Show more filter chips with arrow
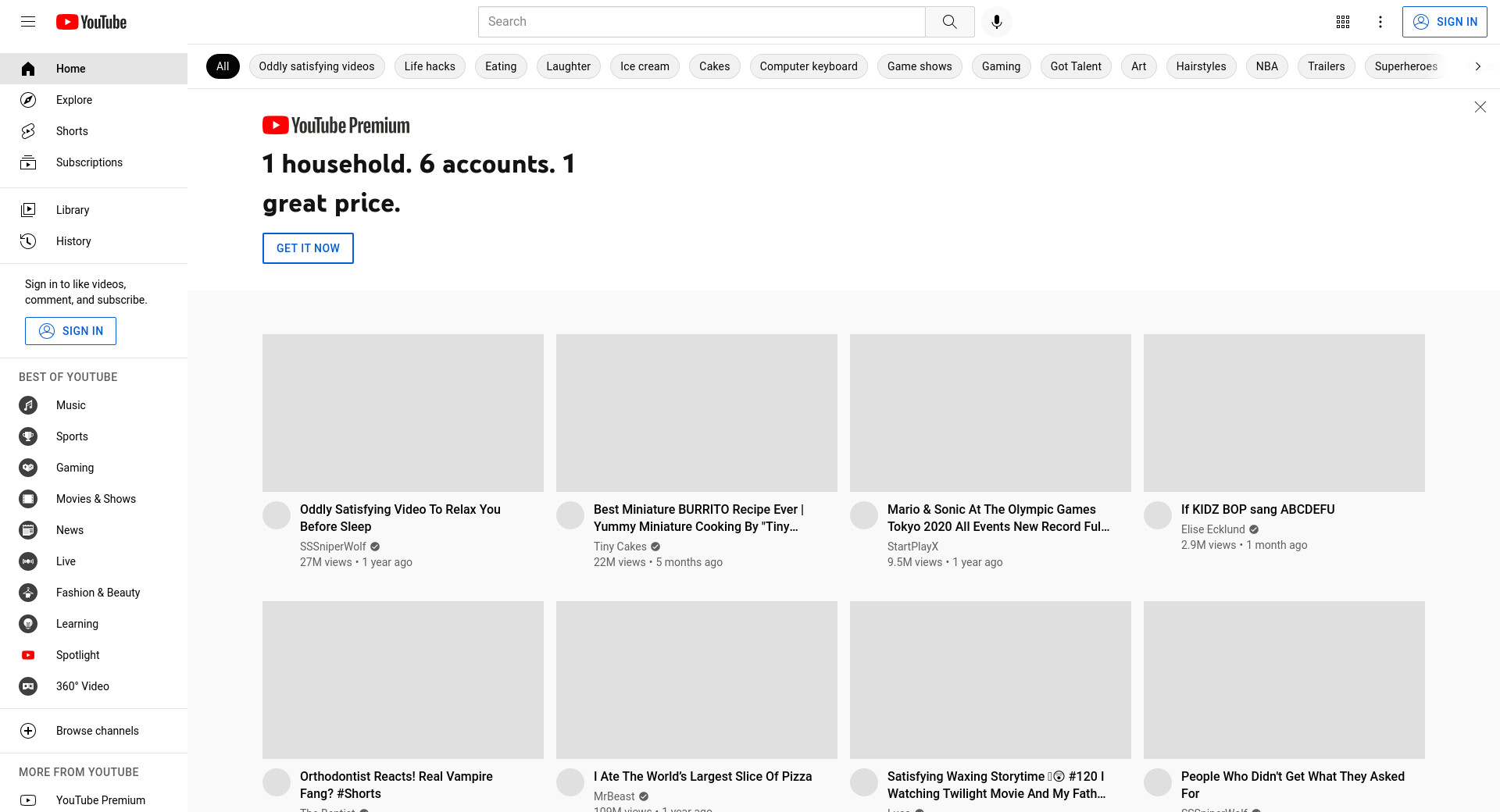This screenshot has height=812, width=1500. 1477,66
